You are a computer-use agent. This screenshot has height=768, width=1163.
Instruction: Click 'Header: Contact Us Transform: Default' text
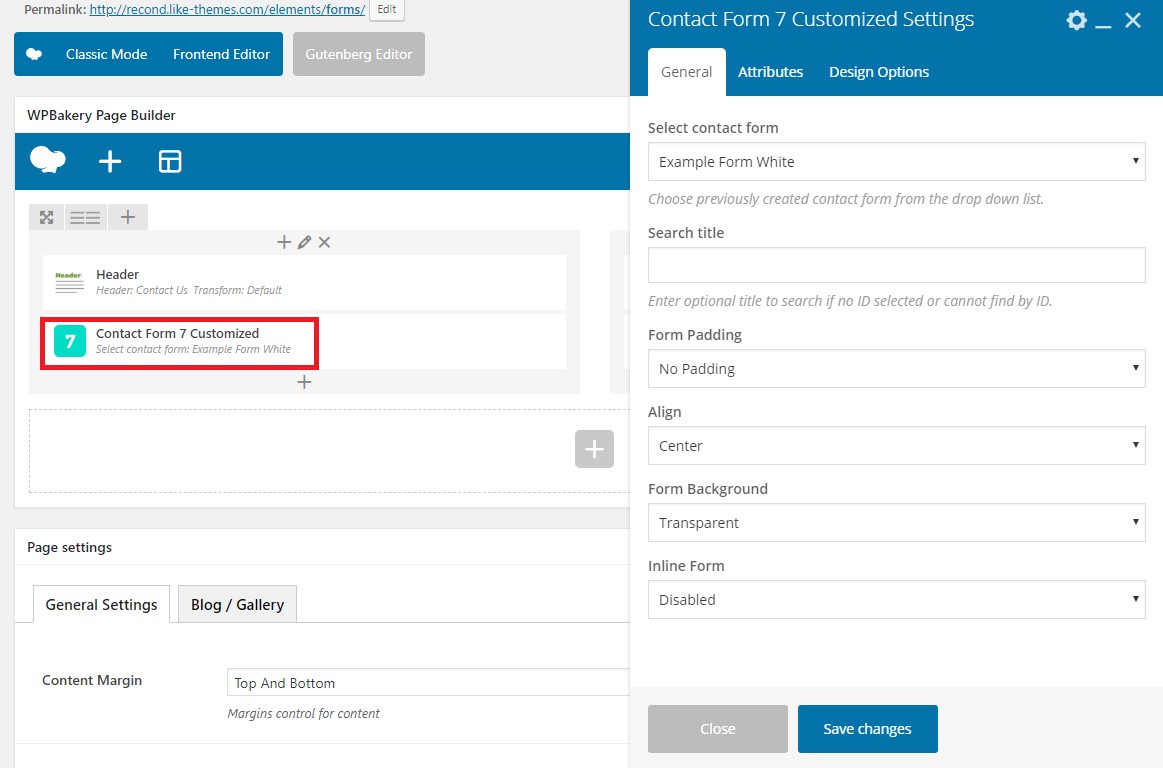pyautogui.click(x=189, y=290)
